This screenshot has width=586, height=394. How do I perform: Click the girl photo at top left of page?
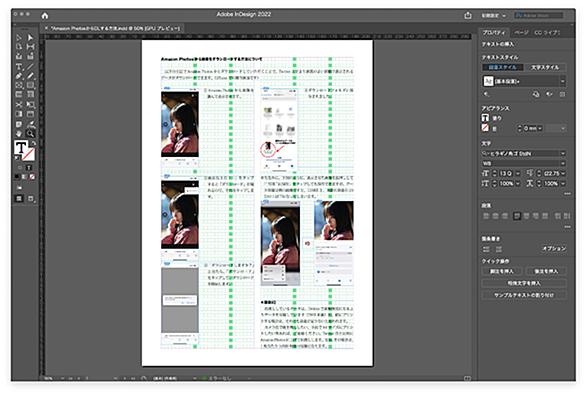tap(180, 124)
